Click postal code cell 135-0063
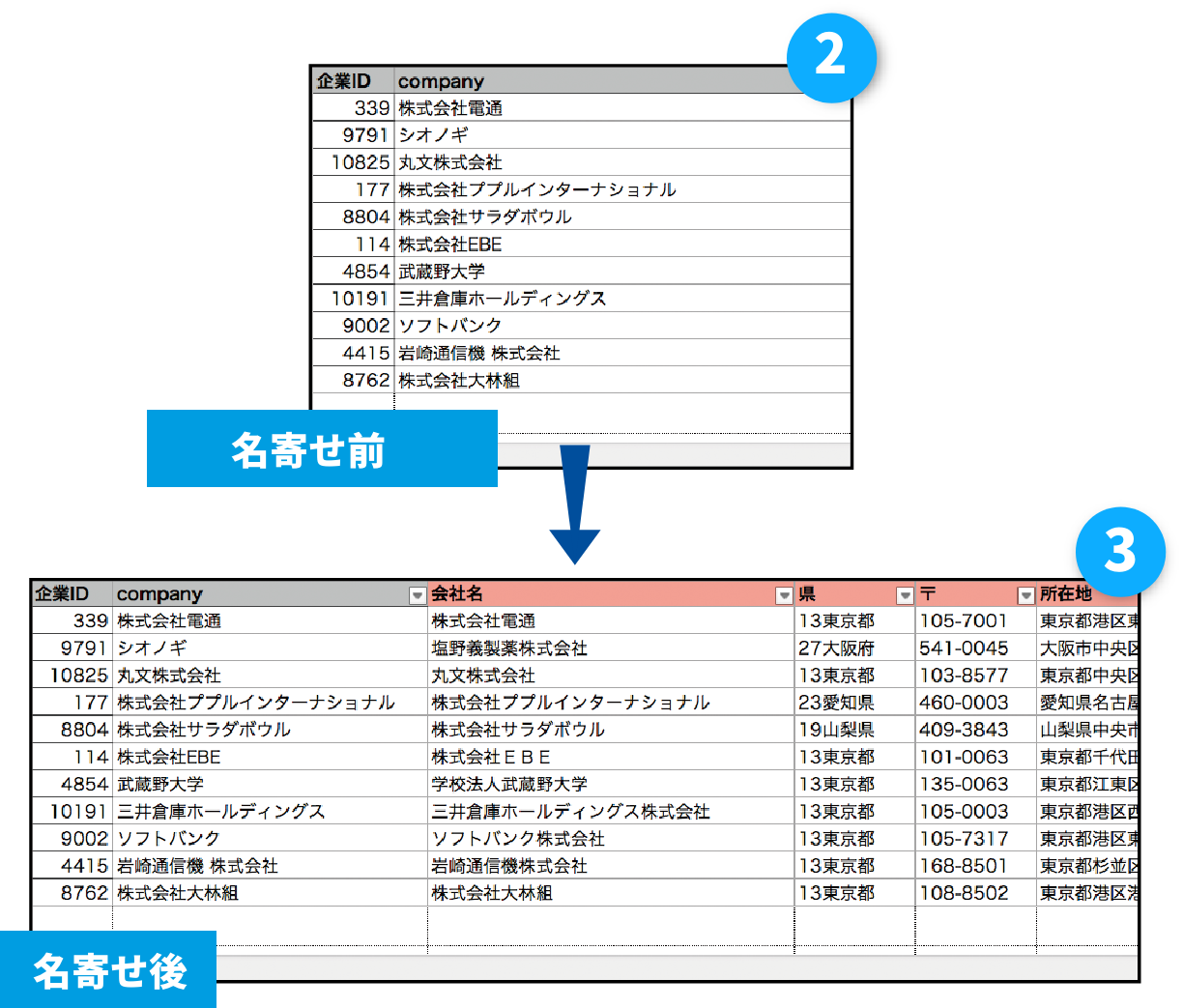This screenshot has width=1183, height=1008. coord(975,784)
